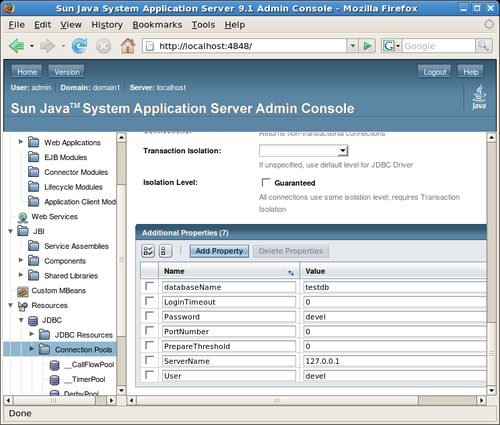Expand the Components tree node
The image size is (500, 425).
(21, 259)
